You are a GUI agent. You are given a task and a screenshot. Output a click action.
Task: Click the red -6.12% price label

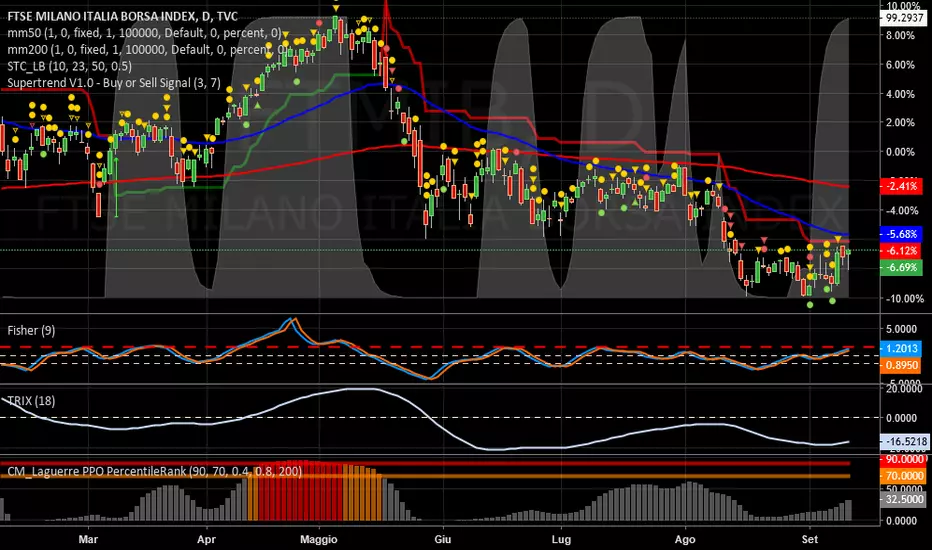902,250
